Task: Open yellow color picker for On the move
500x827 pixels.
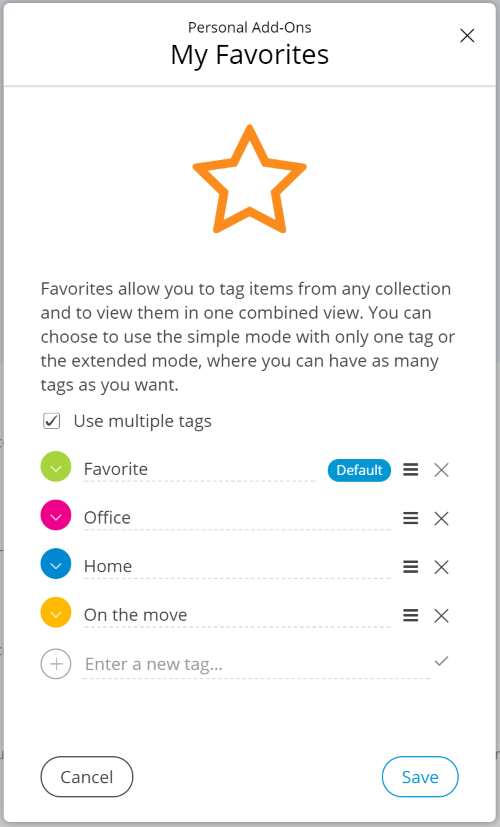Action: [x=56, y=612]
